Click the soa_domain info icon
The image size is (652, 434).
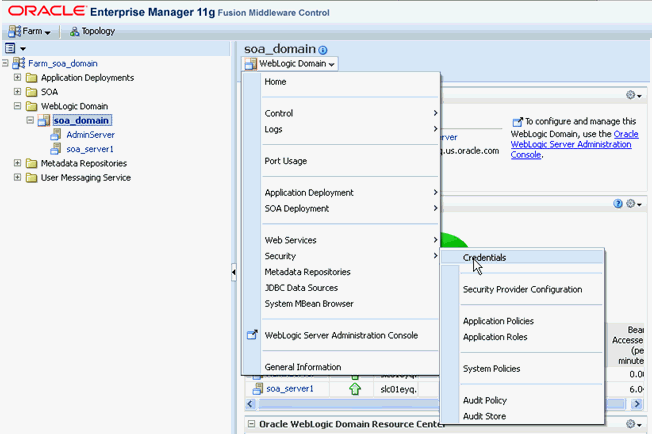pyautogui.click(x=323, y=50)
